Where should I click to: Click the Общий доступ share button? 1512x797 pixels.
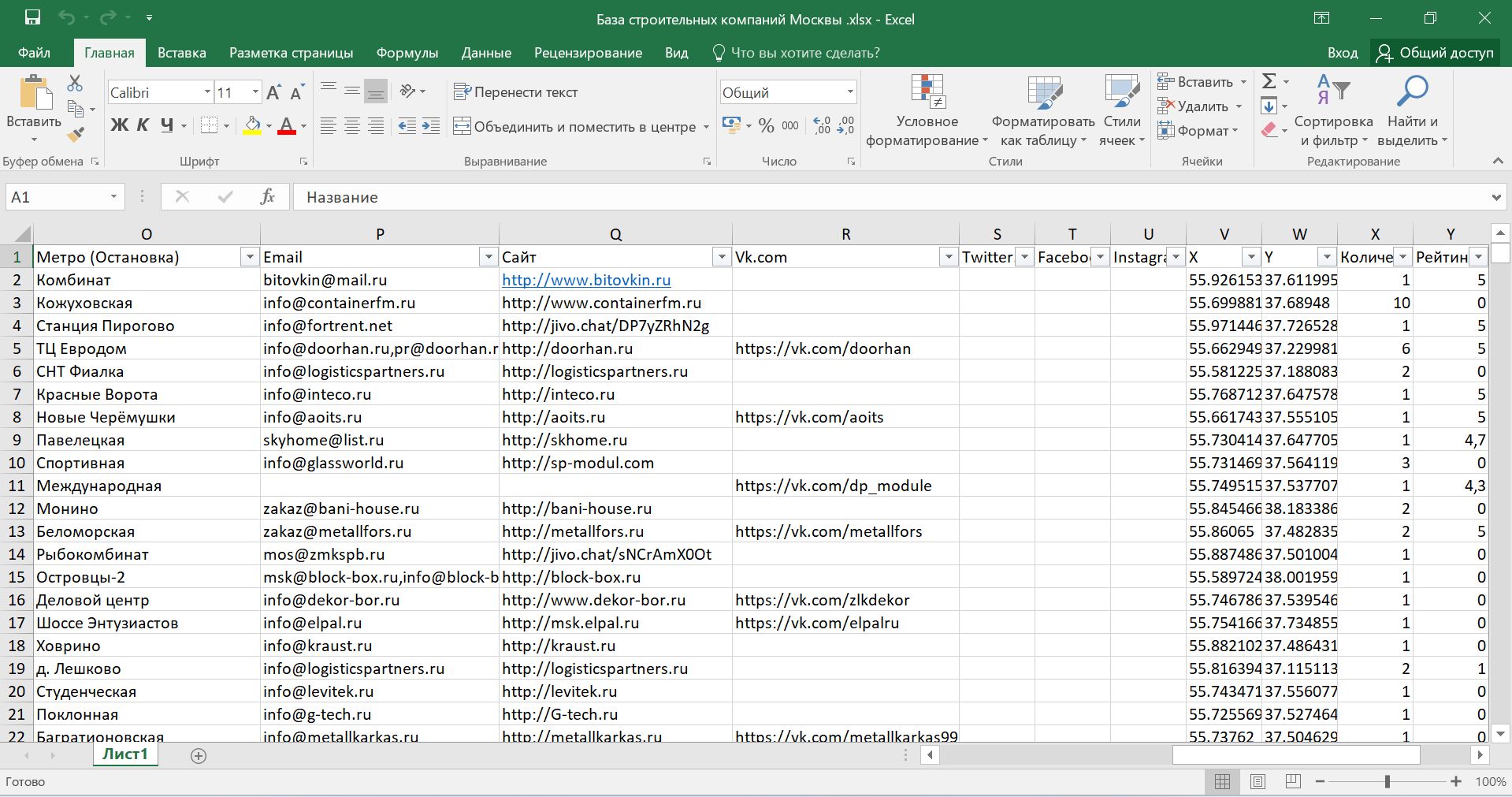point(1435,53)
